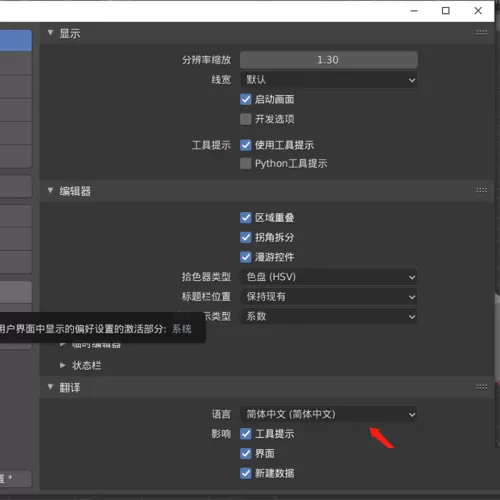Expand the 状态栏 subpanel

[63, 365]
